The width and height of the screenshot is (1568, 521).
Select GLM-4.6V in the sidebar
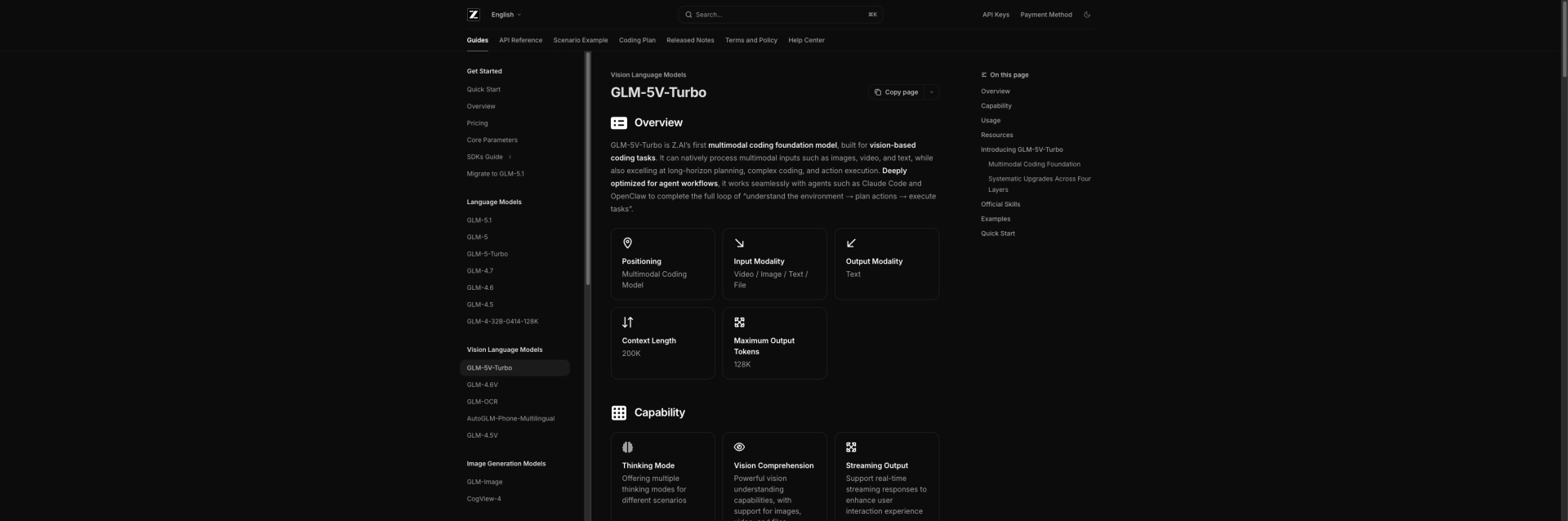[483, 385]
